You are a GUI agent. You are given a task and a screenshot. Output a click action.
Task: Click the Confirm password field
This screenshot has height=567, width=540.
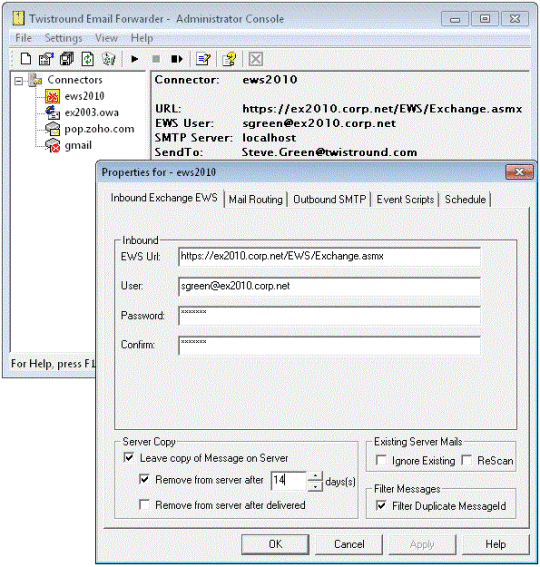pyautogui.click(x=329, y=345)
